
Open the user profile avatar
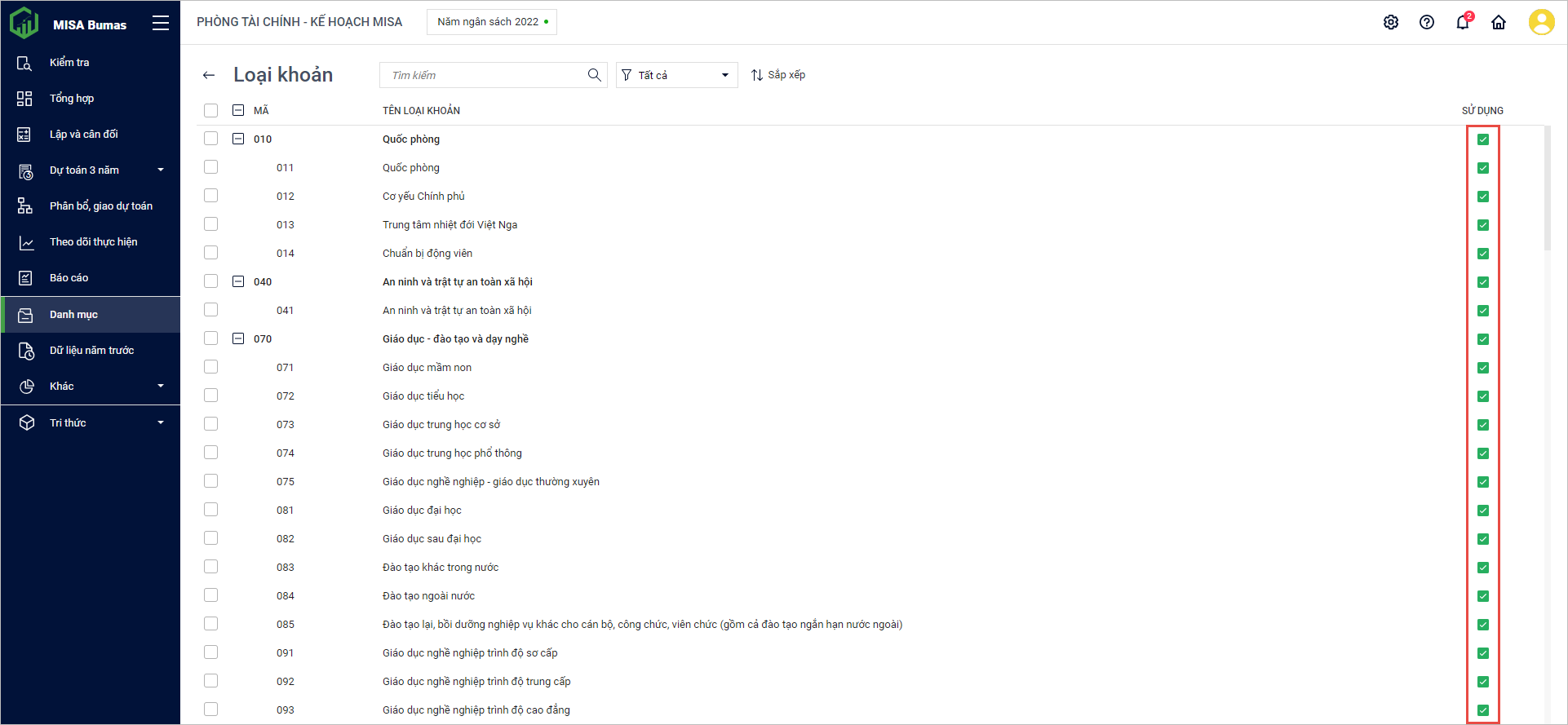pyautogui.click(x=1541, y=22)
